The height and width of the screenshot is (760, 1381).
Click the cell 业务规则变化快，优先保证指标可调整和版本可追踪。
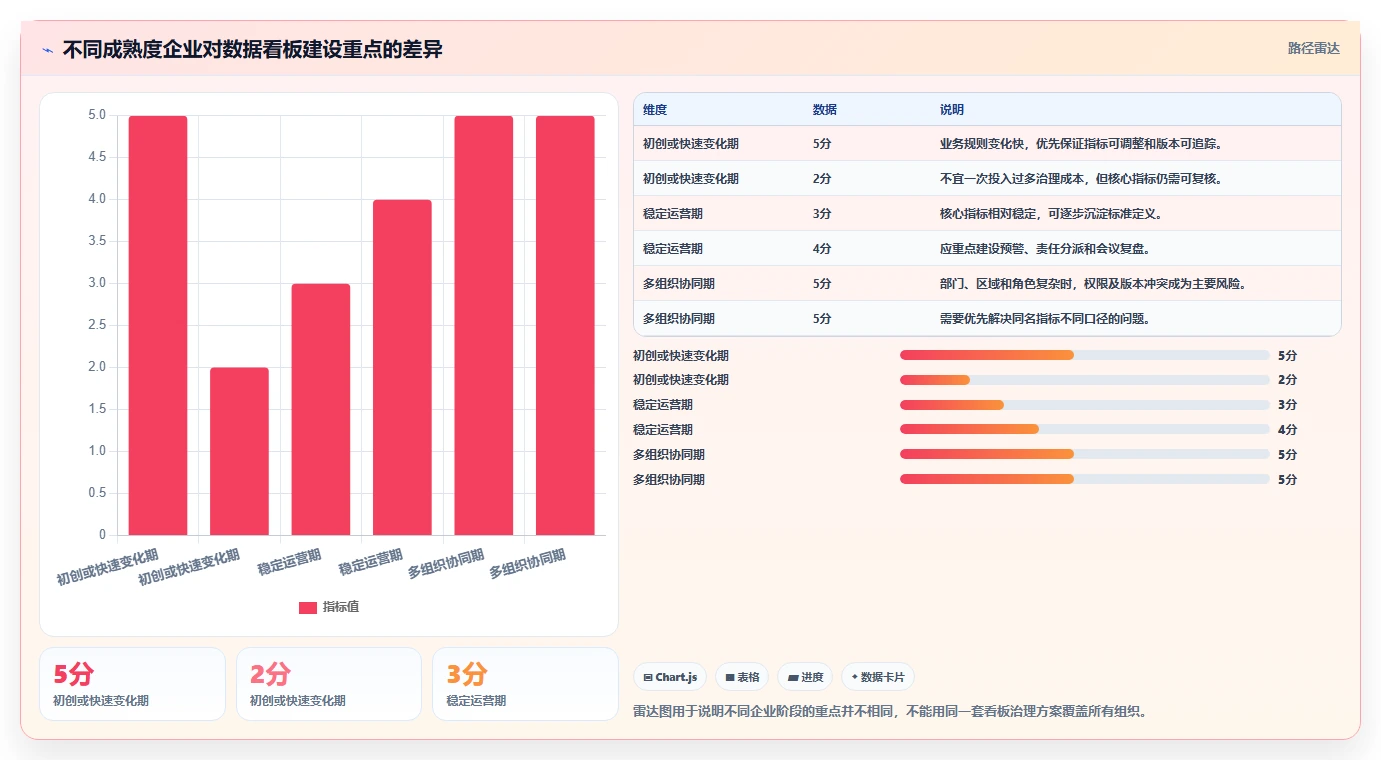pos(1081,144)
